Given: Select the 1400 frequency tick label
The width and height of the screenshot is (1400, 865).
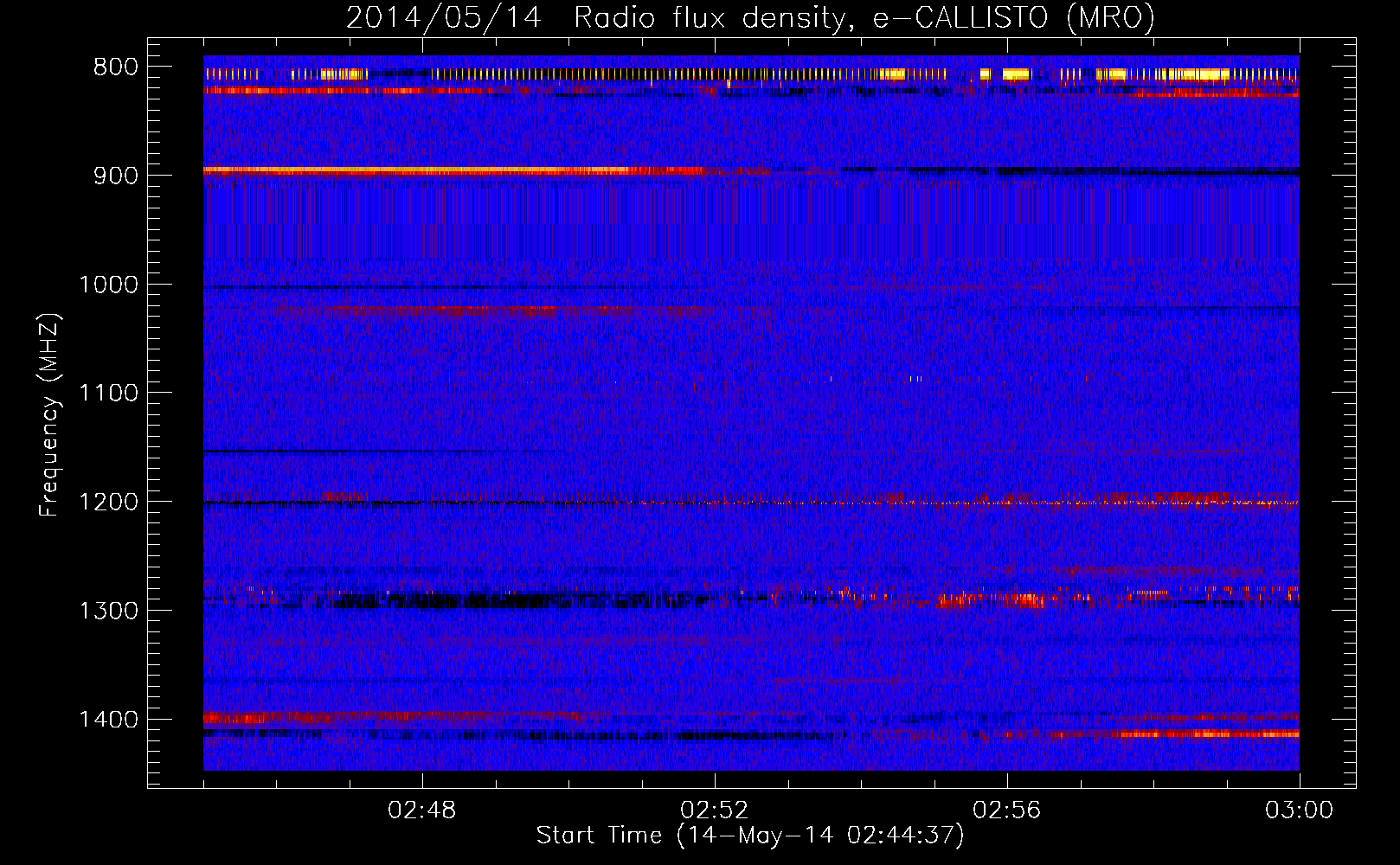Looking at the screenshot, I should pyautogui.click(x=108, y=720).
